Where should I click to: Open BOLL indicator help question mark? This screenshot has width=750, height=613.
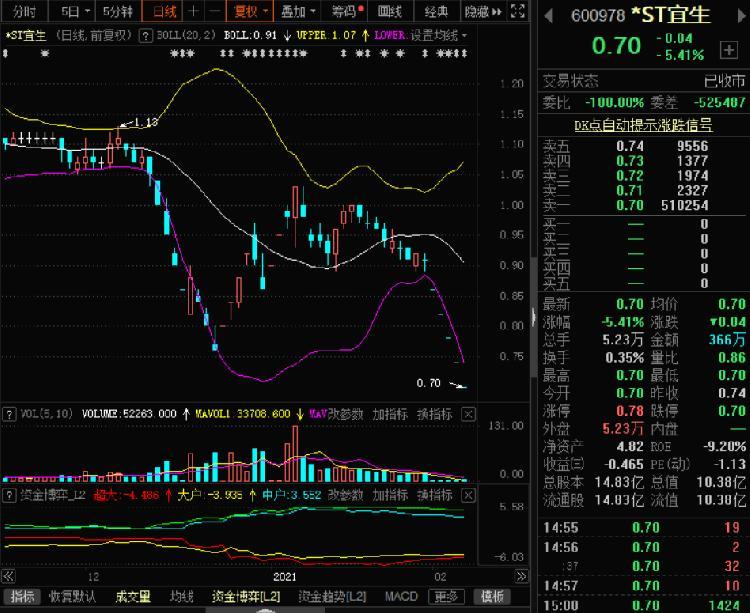coord(145,35)
